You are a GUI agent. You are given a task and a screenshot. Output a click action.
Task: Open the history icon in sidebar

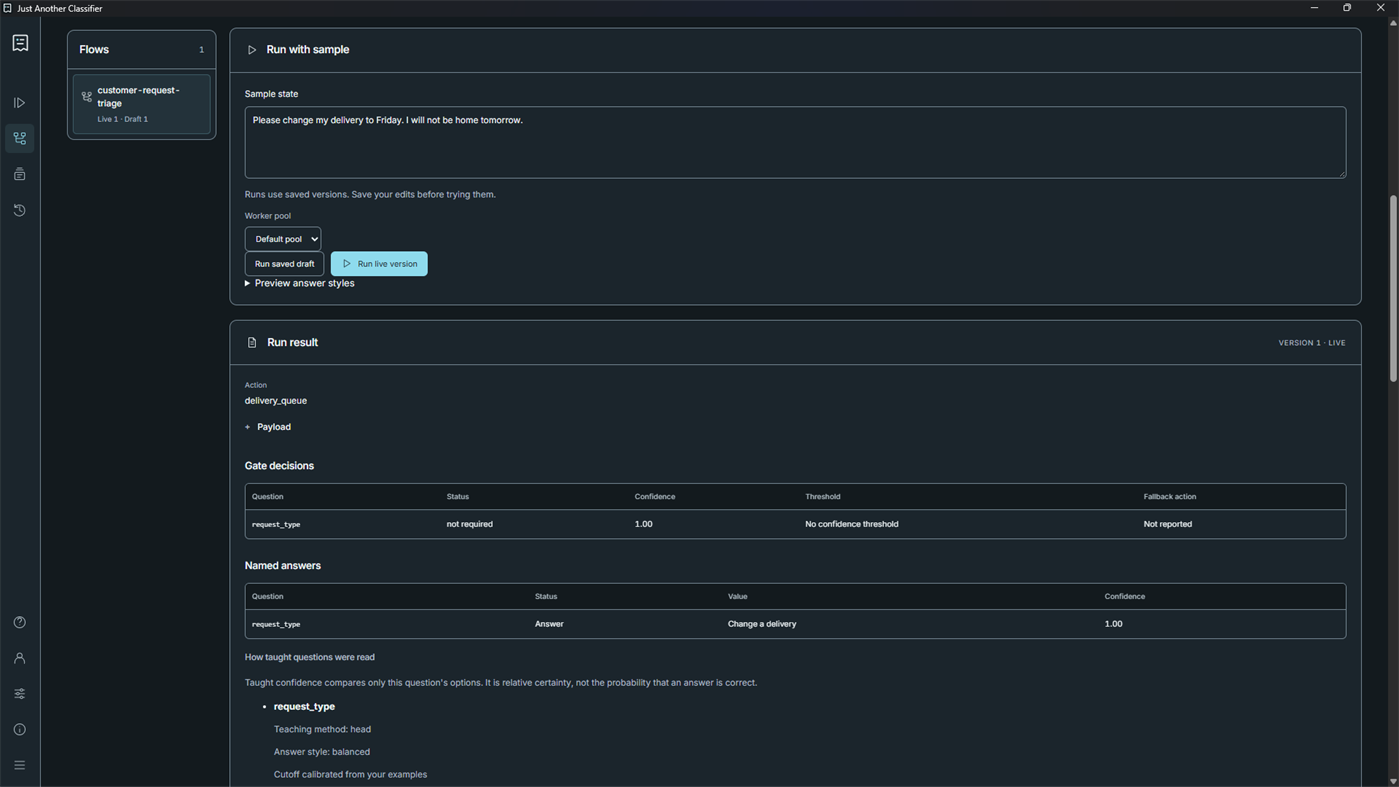pos(19,210)
